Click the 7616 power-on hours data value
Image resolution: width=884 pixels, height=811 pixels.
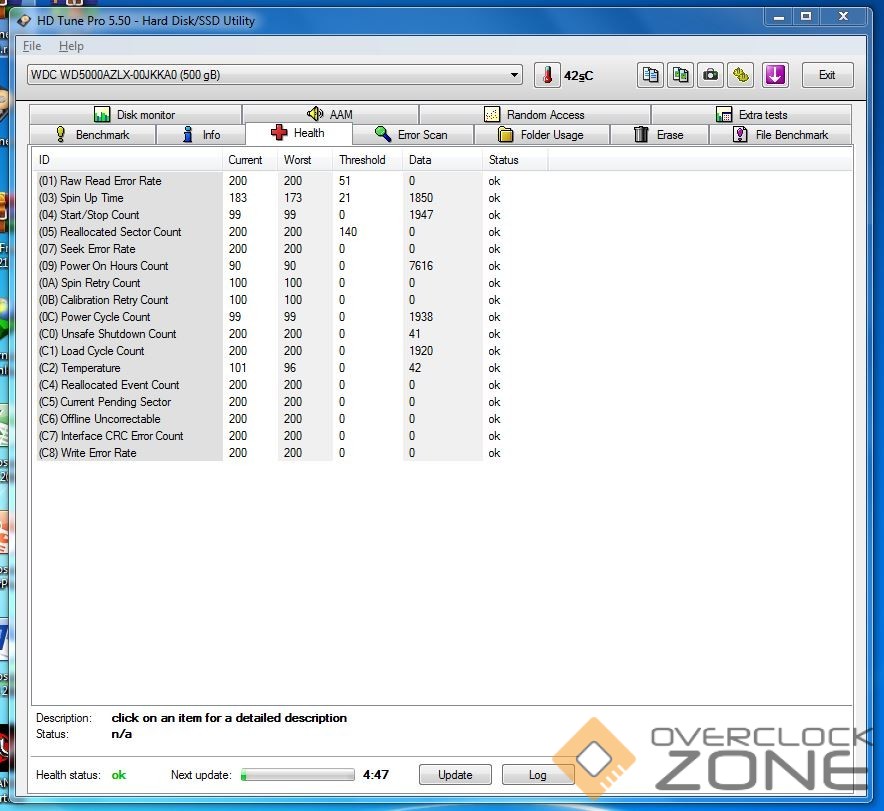tap(421, 265)
